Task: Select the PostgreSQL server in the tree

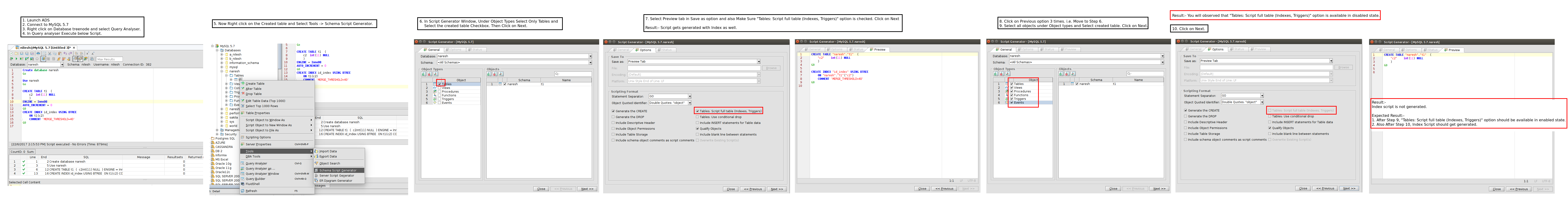Action: (225, 138)
